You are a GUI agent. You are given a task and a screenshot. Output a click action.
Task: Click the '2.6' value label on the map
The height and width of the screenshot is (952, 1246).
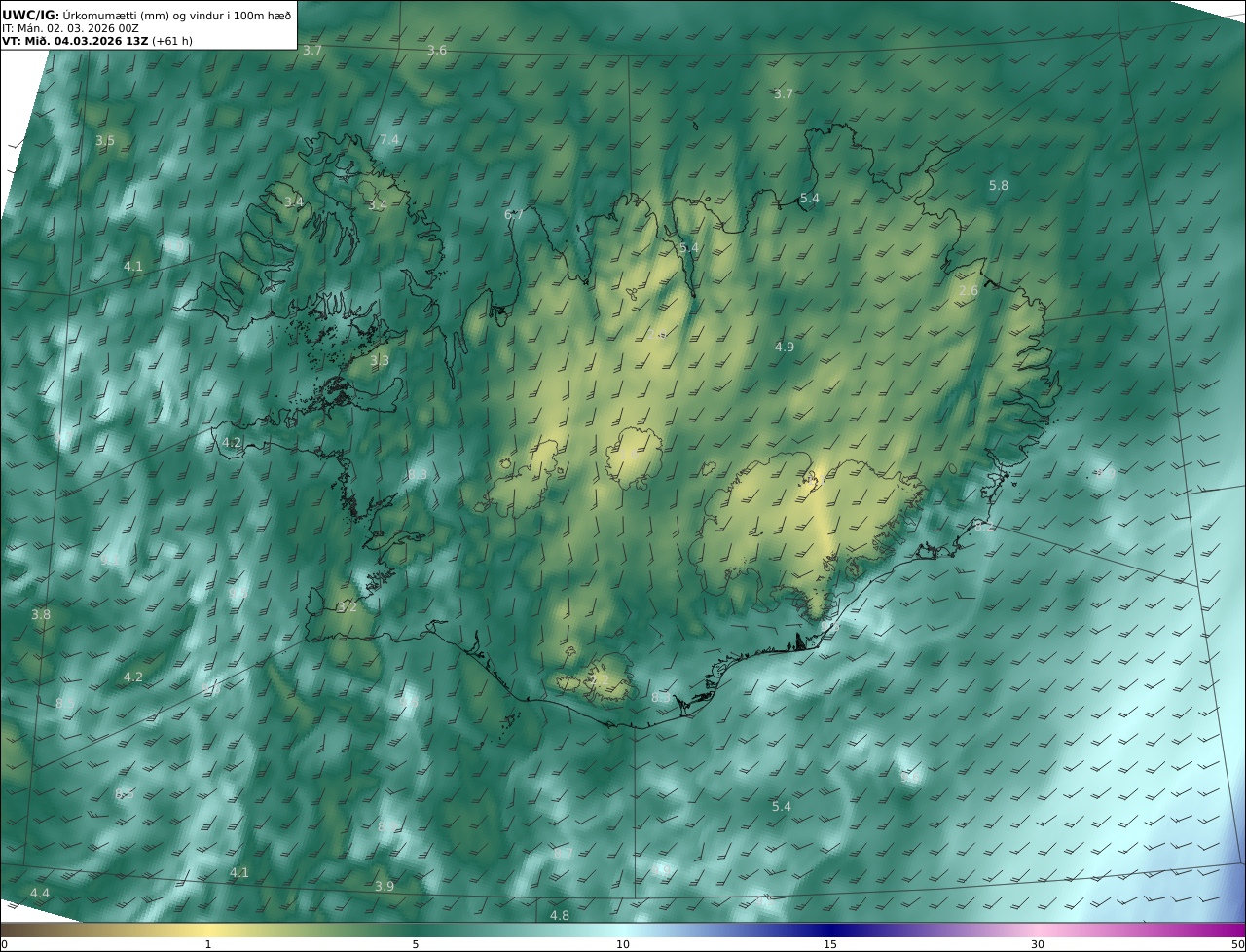(x=969, y=291)
